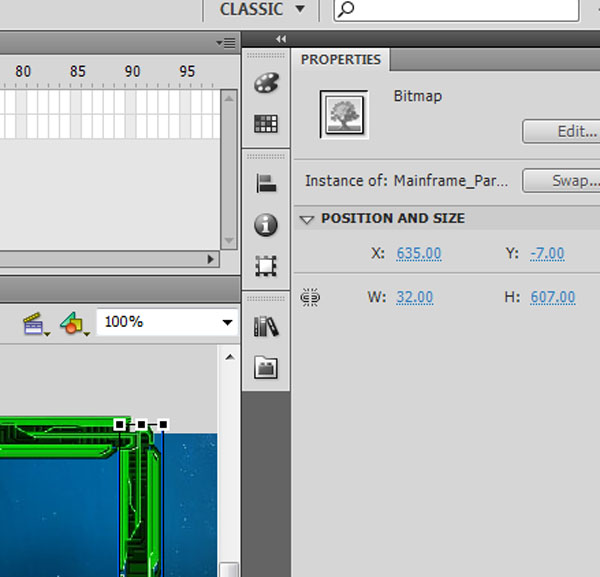
Task: Expand dock panels with double-arrow icon
Action: [x=281, y=39]
